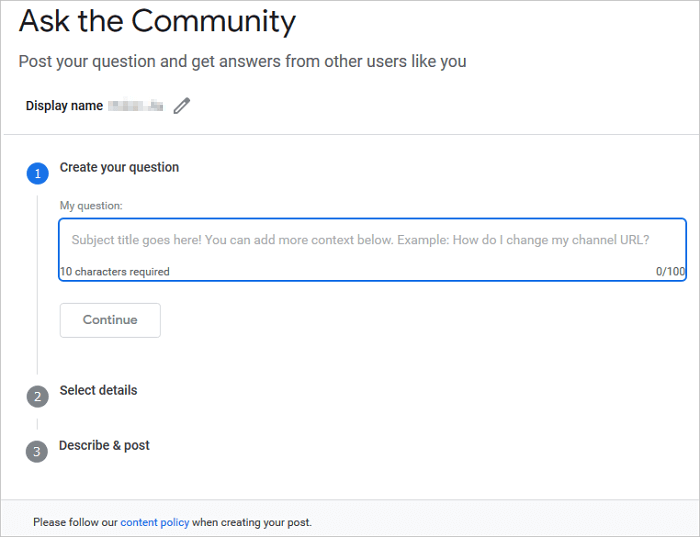Open the content policy link
Screen dimensions: 700x537
154,522
